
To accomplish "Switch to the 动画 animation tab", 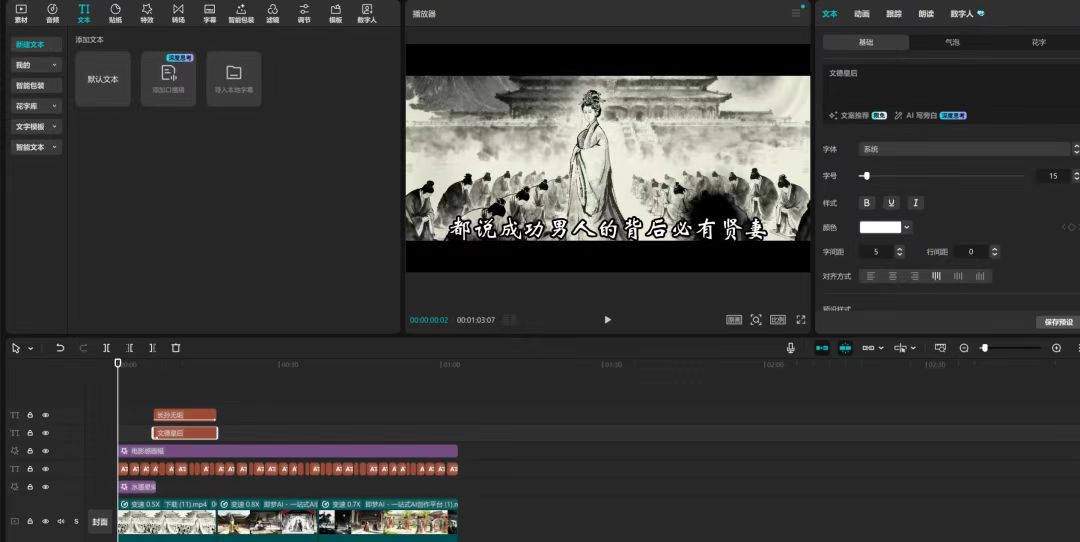I will (x=862, y=14).
